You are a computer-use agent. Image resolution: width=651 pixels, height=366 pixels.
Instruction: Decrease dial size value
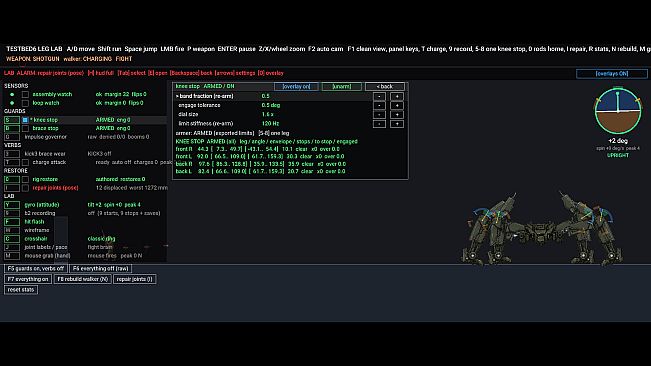pos(379,115)
